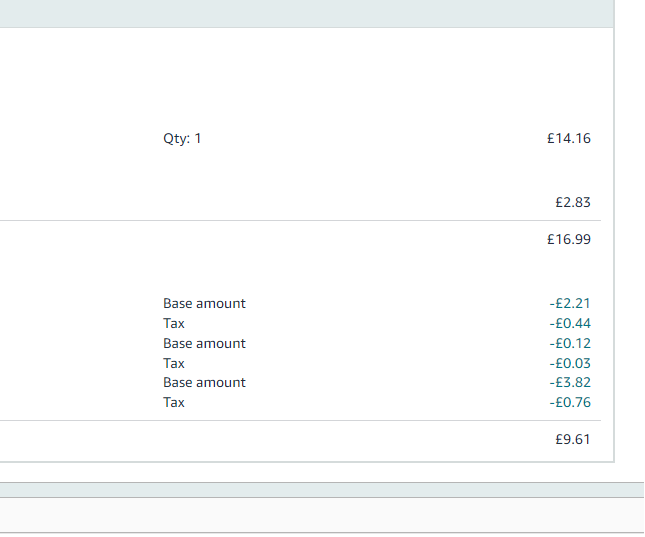Image resolution: width=645 pixels, height=537 pixels.
Task: Click the £2.83 amount
Action: (573, 202)
